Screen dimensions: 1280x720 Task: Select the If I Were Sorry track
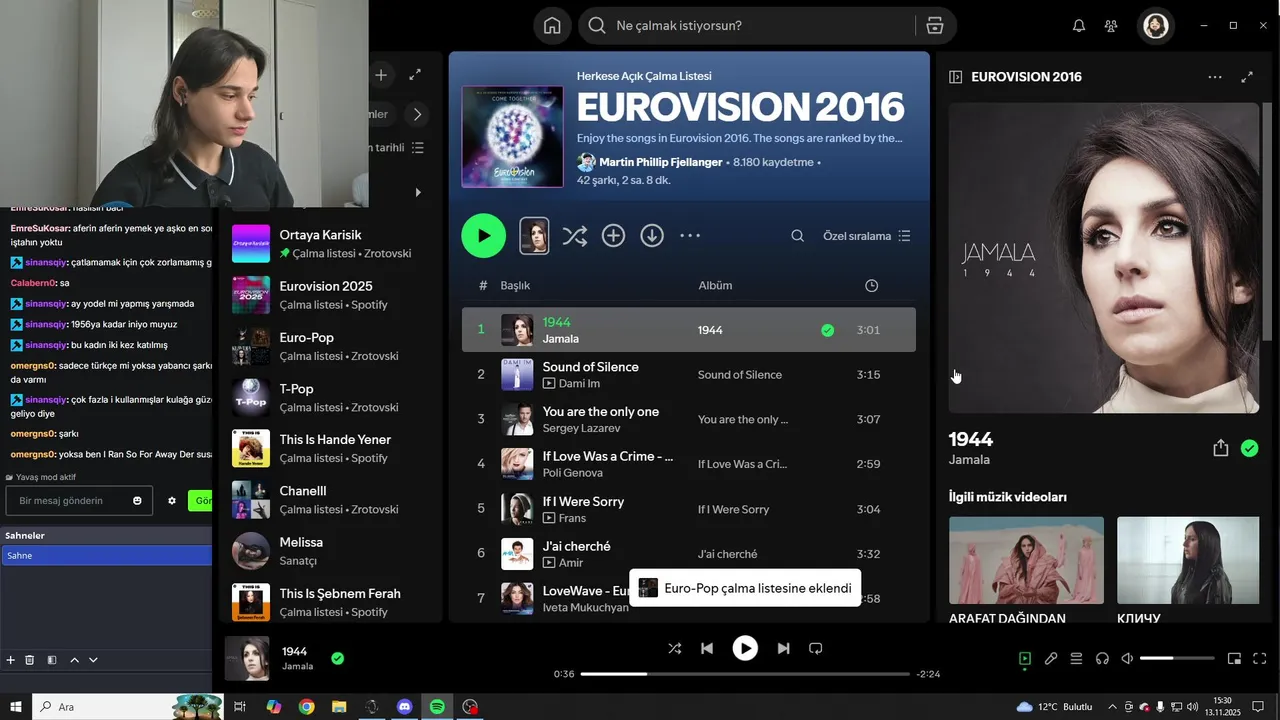click(689, 509)
